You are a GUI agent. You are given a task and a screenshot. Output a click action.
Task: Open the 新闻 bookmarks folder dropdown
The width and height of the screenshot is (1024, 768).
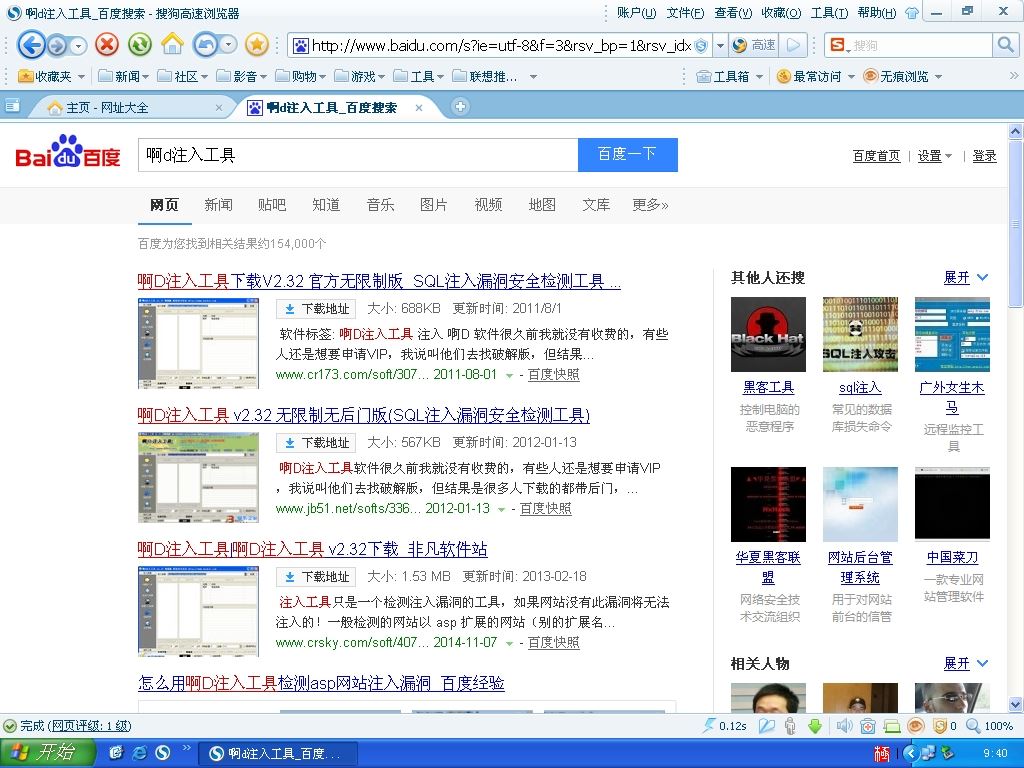point(123,76)
